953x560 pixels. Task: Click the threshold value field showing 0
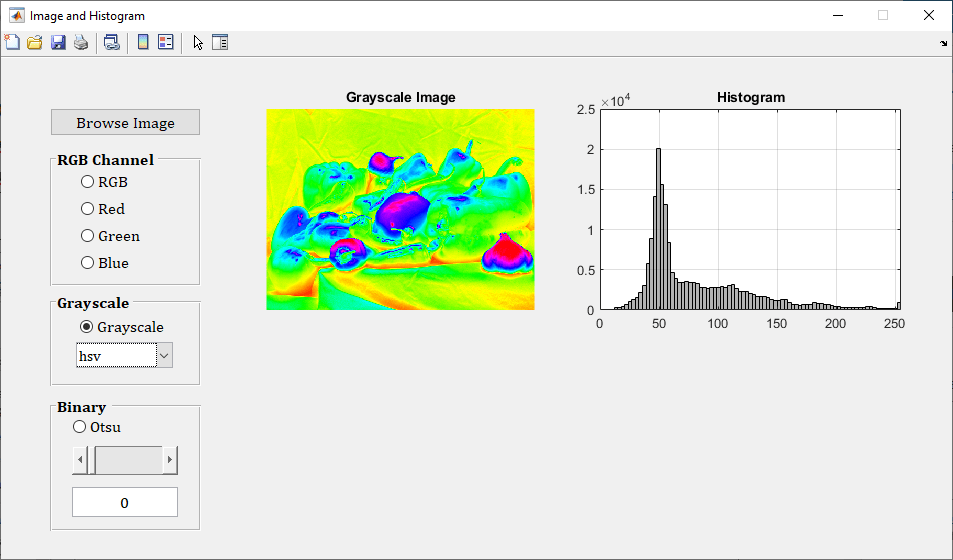click(125, 502)
